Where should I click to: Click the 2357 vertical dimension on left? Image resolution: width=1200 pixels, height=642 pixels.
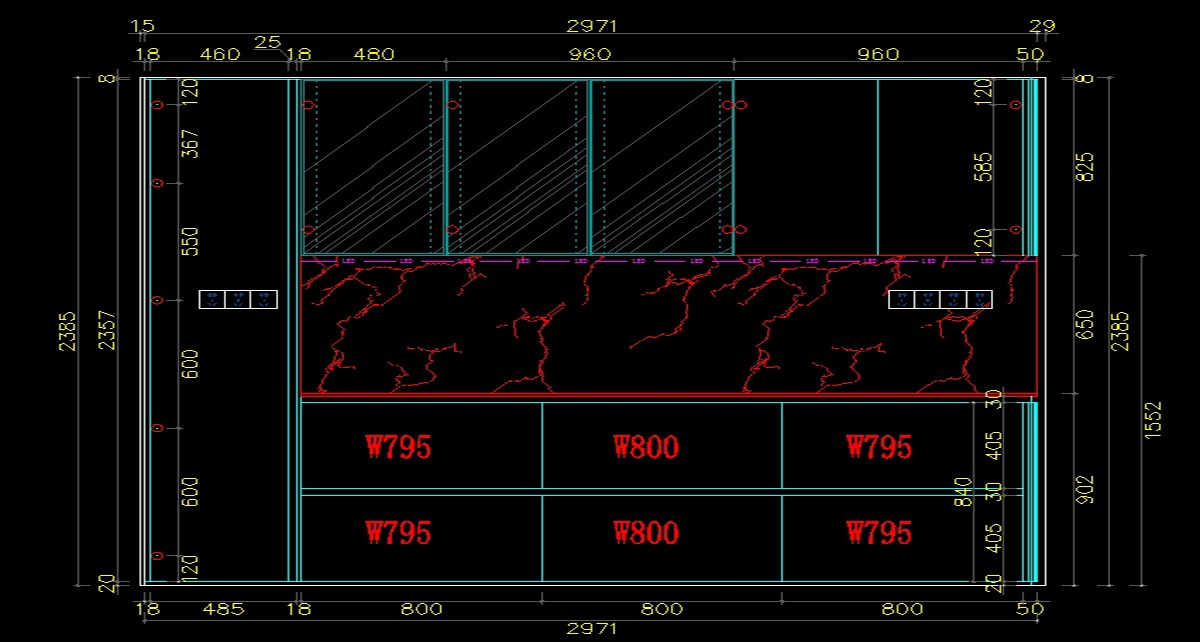[x=107, y=329]
